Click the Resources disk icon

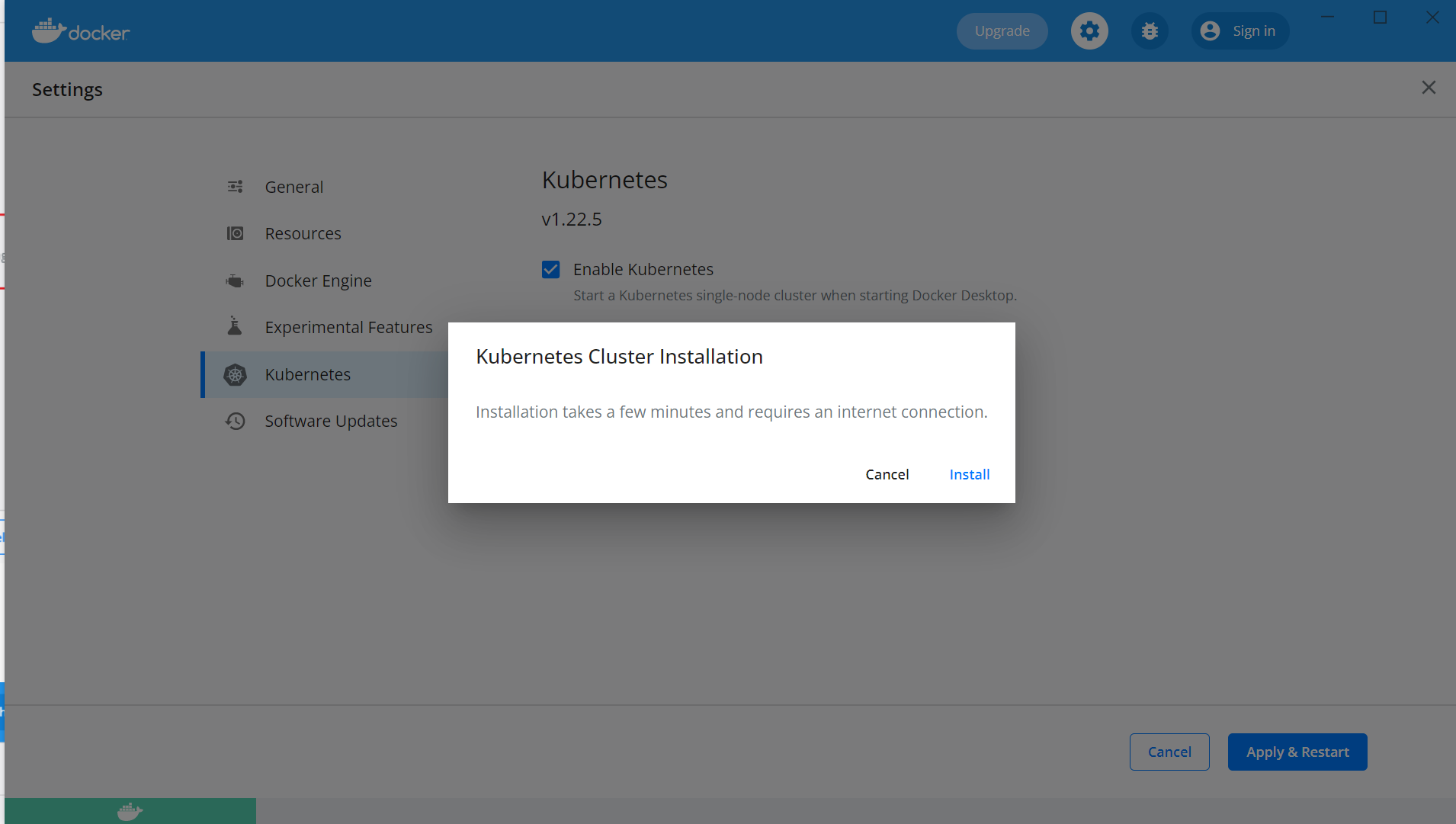(x=235, y=233)
